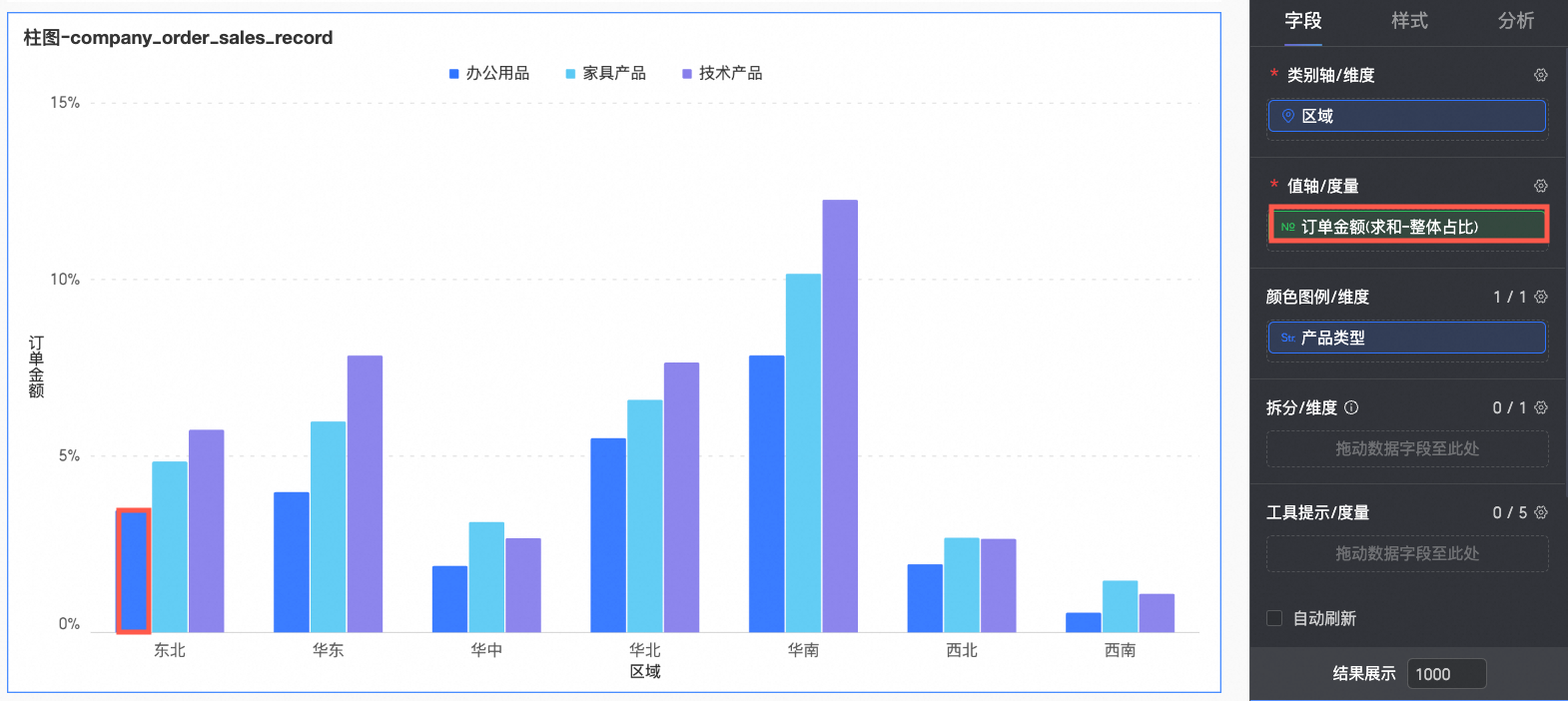Switch to the 样式 tab

(x=1409, y=21)
